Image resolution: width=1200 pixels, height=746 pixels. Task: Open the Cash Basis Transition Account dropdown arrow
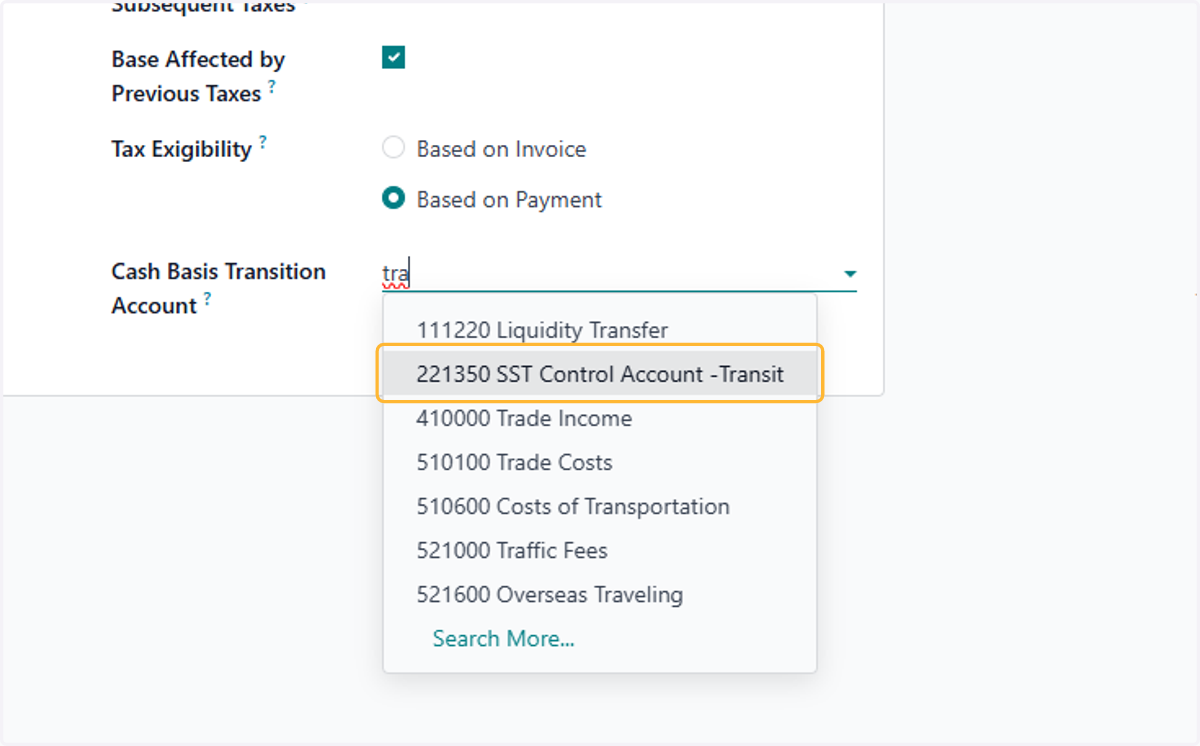coord(849,274)
